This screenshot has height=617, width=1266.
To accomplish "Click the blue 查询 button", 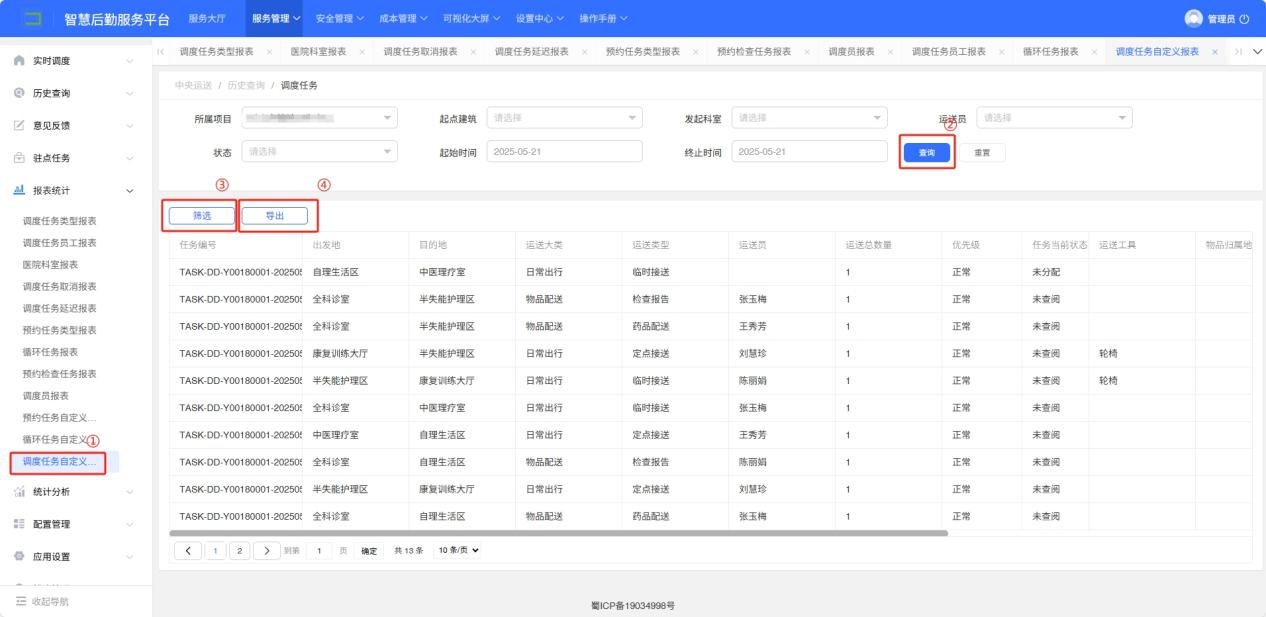I will tap(927, 153).
